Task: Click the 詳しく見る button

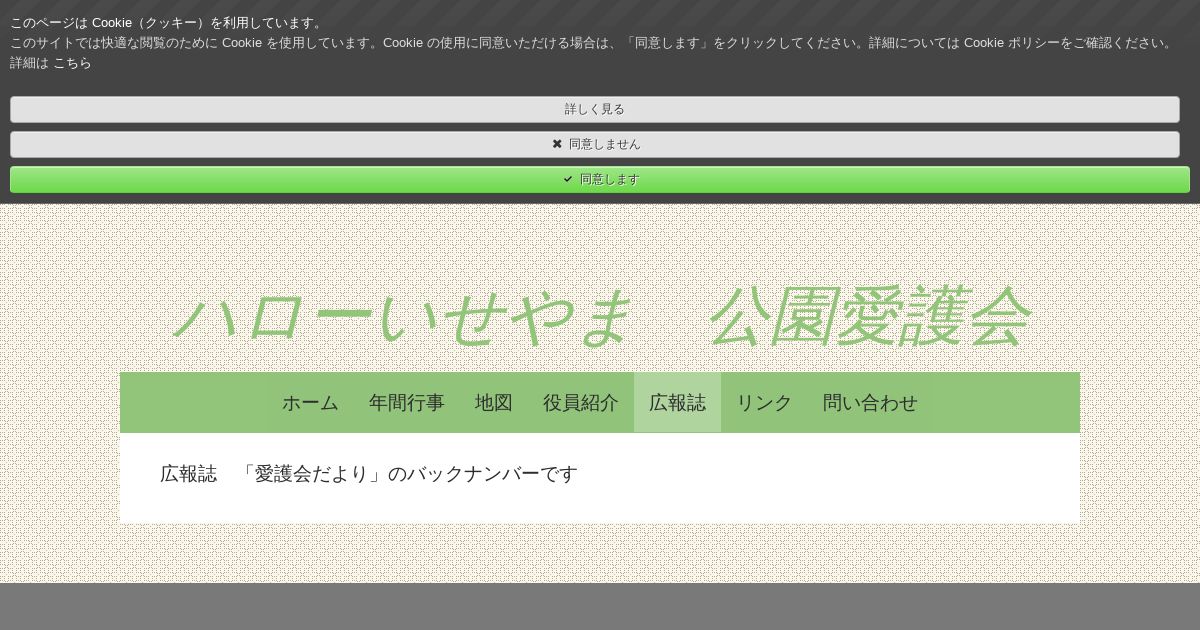Action: point(595,109)
